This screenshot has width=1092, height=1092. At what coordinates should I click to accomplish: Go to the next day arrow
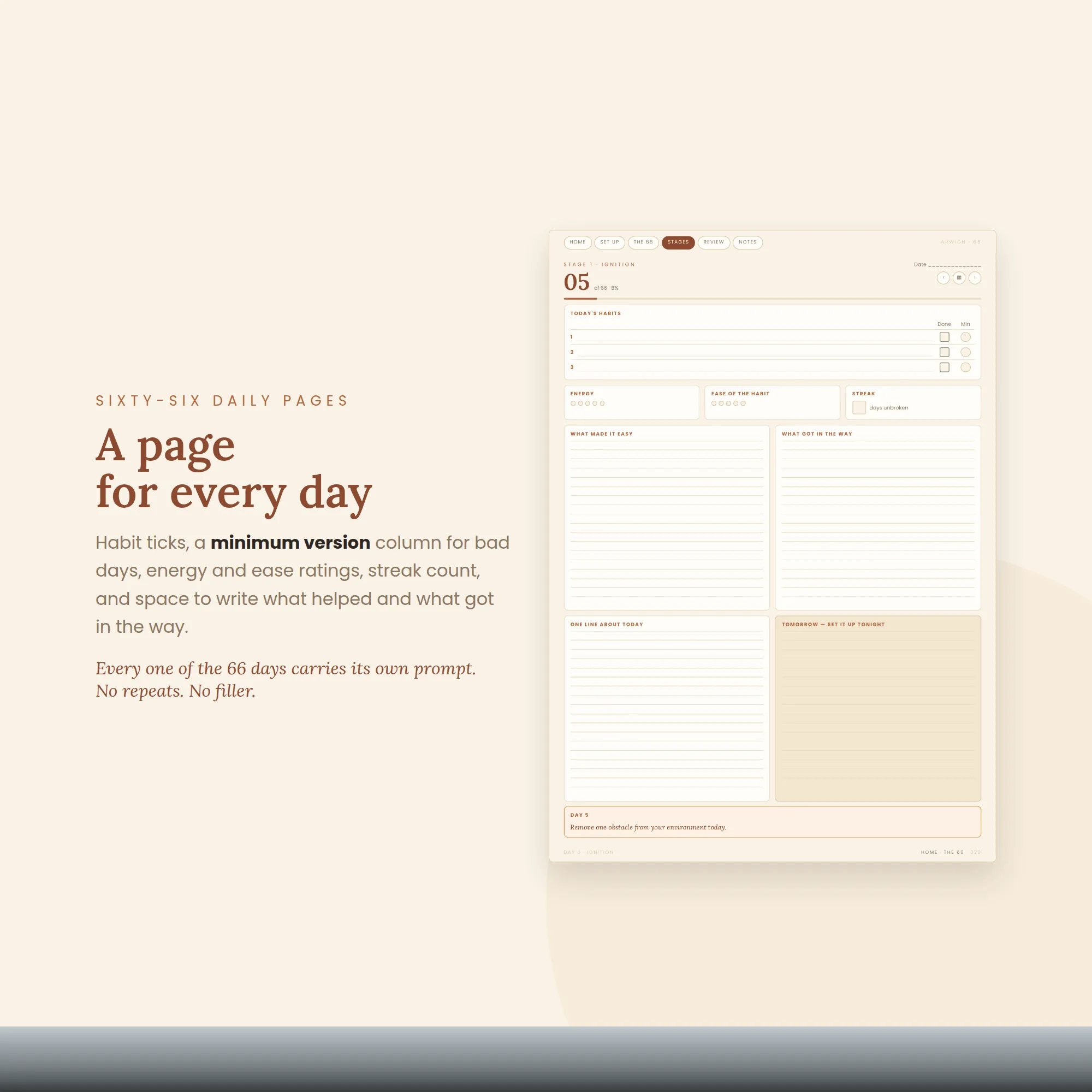[975, 277]
